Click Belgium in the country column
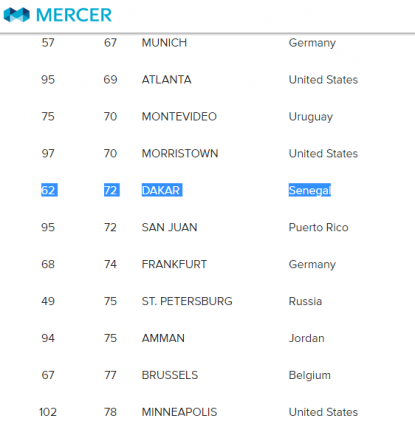This screenshot has height=427, width=415. point(310,375)
